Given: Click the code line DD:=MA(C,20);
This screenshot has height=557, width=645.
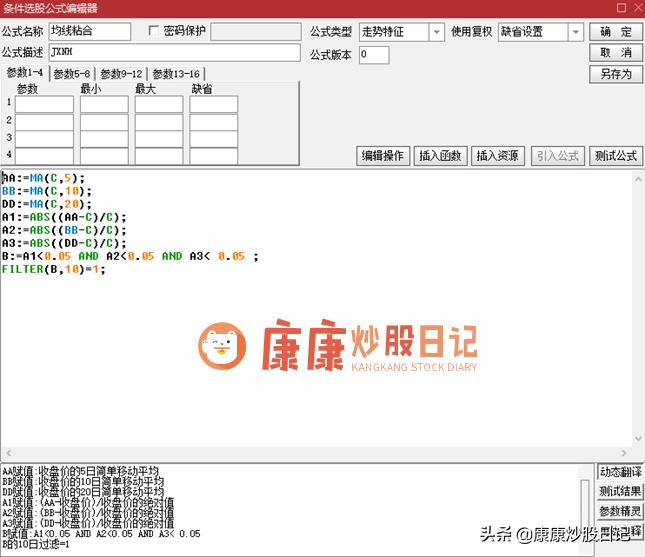Looking at the screenshot, I should tap(47, 204).
